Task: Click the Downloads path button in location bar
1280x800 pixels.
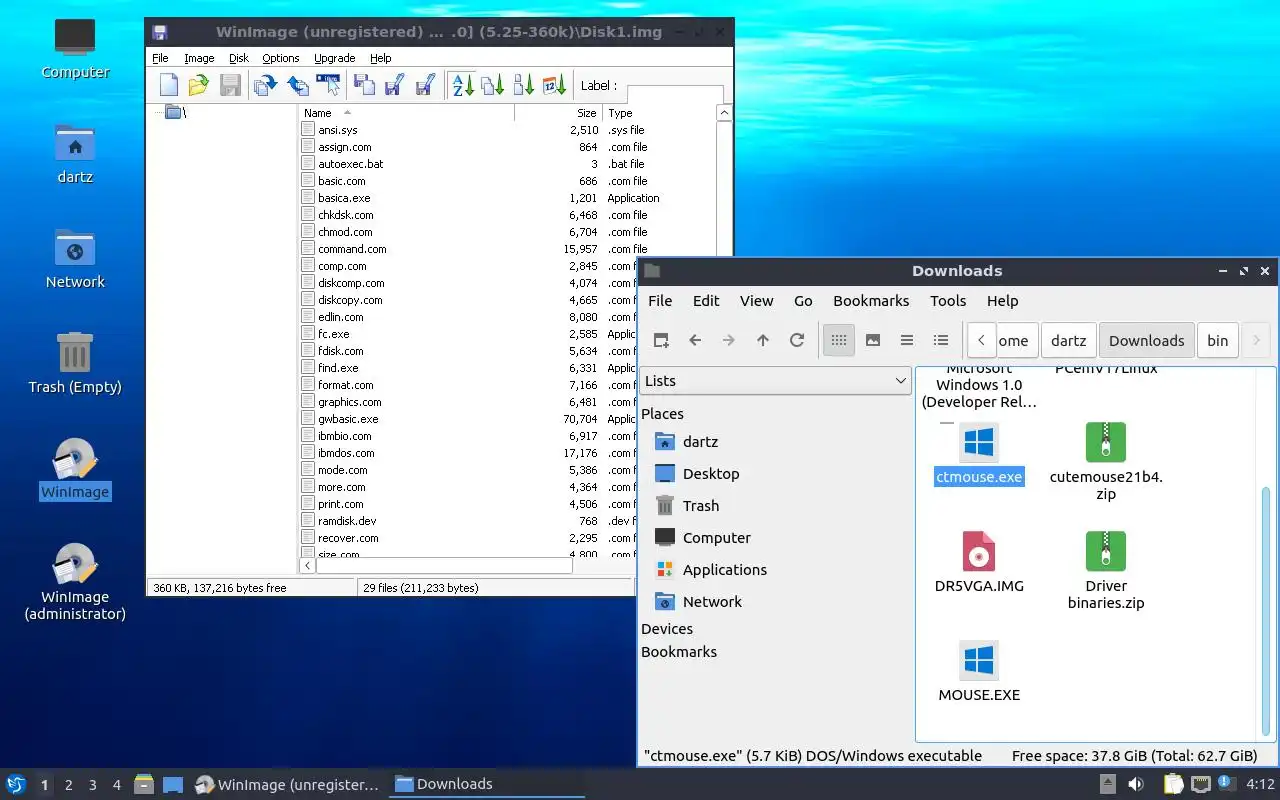Action: (1146, 340)
